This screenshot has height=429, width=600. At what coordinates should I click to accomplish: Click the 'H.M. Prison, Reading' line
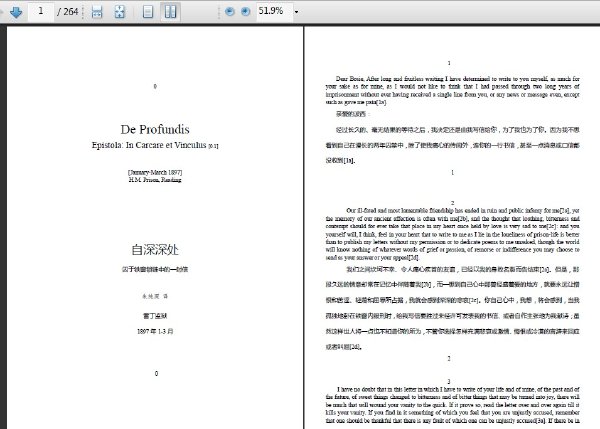[x=155, y=179]
